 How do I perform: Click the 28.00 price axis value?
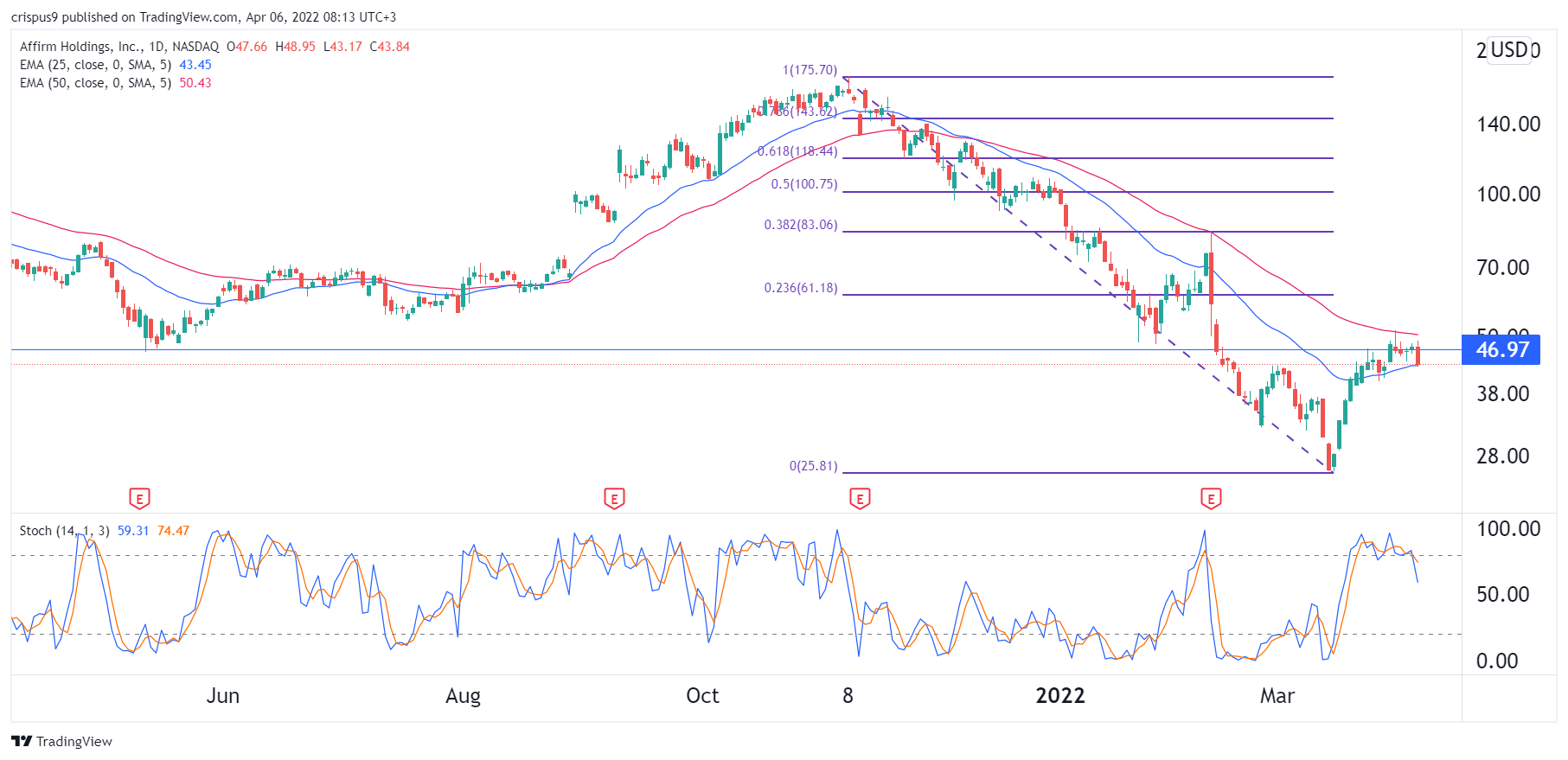coord(1503,457)
